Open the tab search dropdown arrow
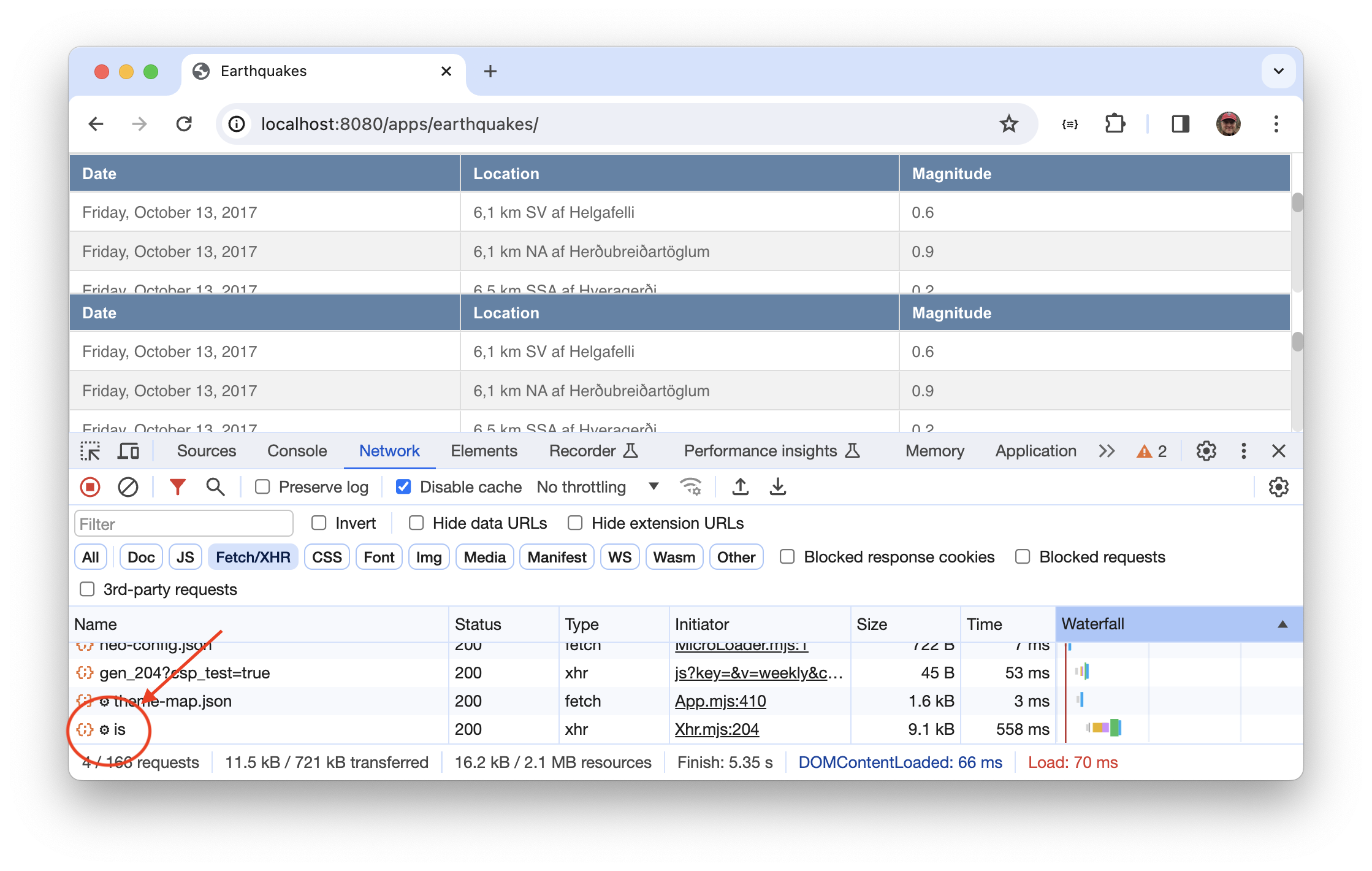The width and height of the screenshot is (1372, 871). [x=1278, y=71]
